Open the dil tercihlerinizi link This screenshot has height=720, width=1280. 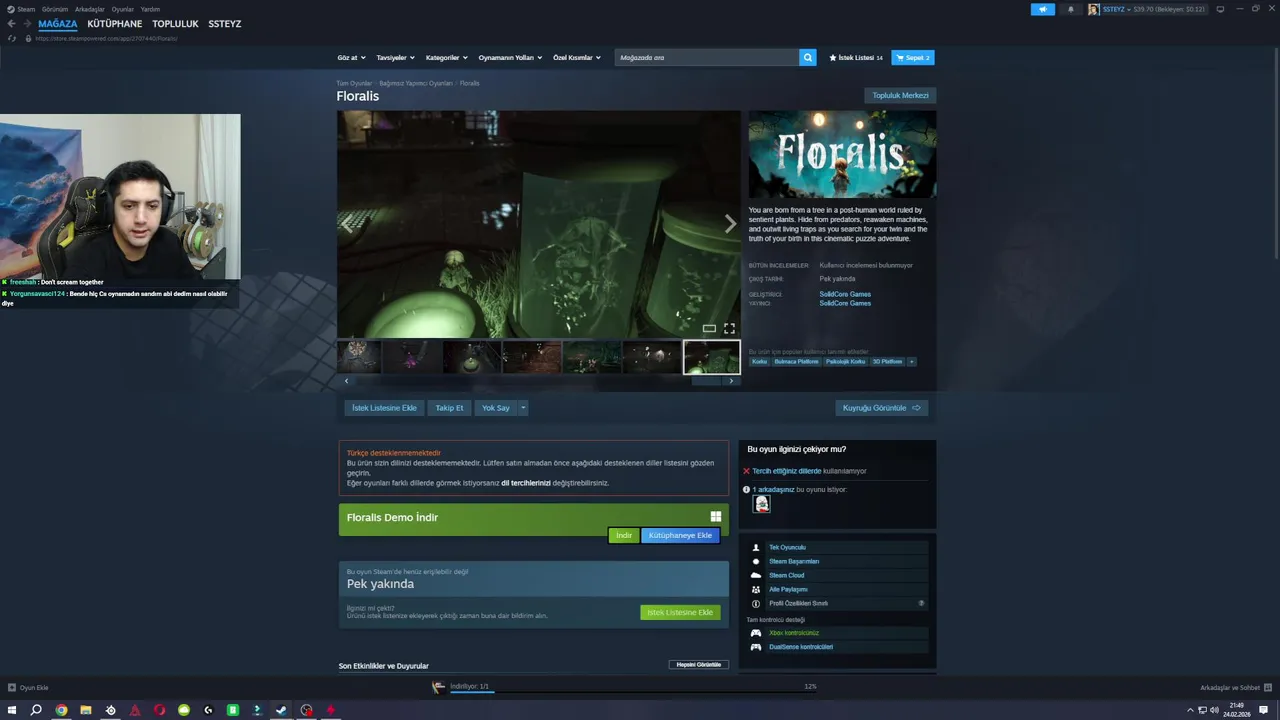(526, 483)
